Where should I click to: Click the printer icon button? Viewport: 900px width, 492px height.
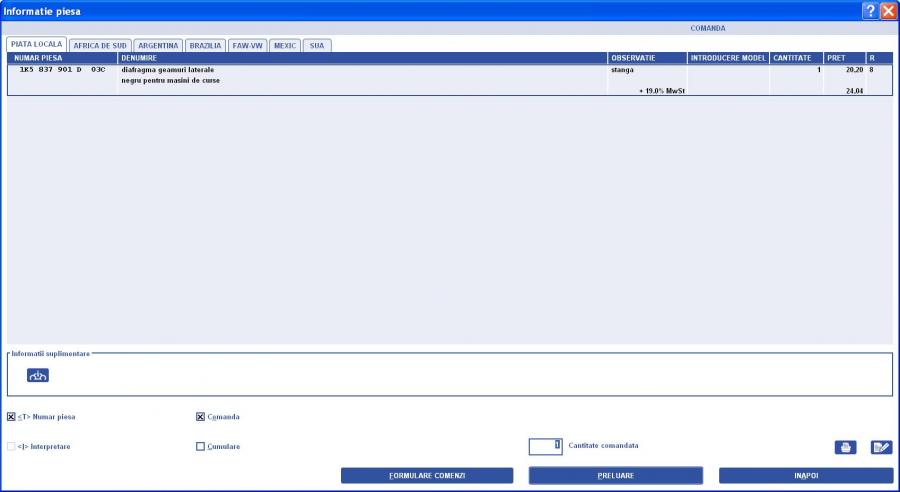tap(846, 447)
